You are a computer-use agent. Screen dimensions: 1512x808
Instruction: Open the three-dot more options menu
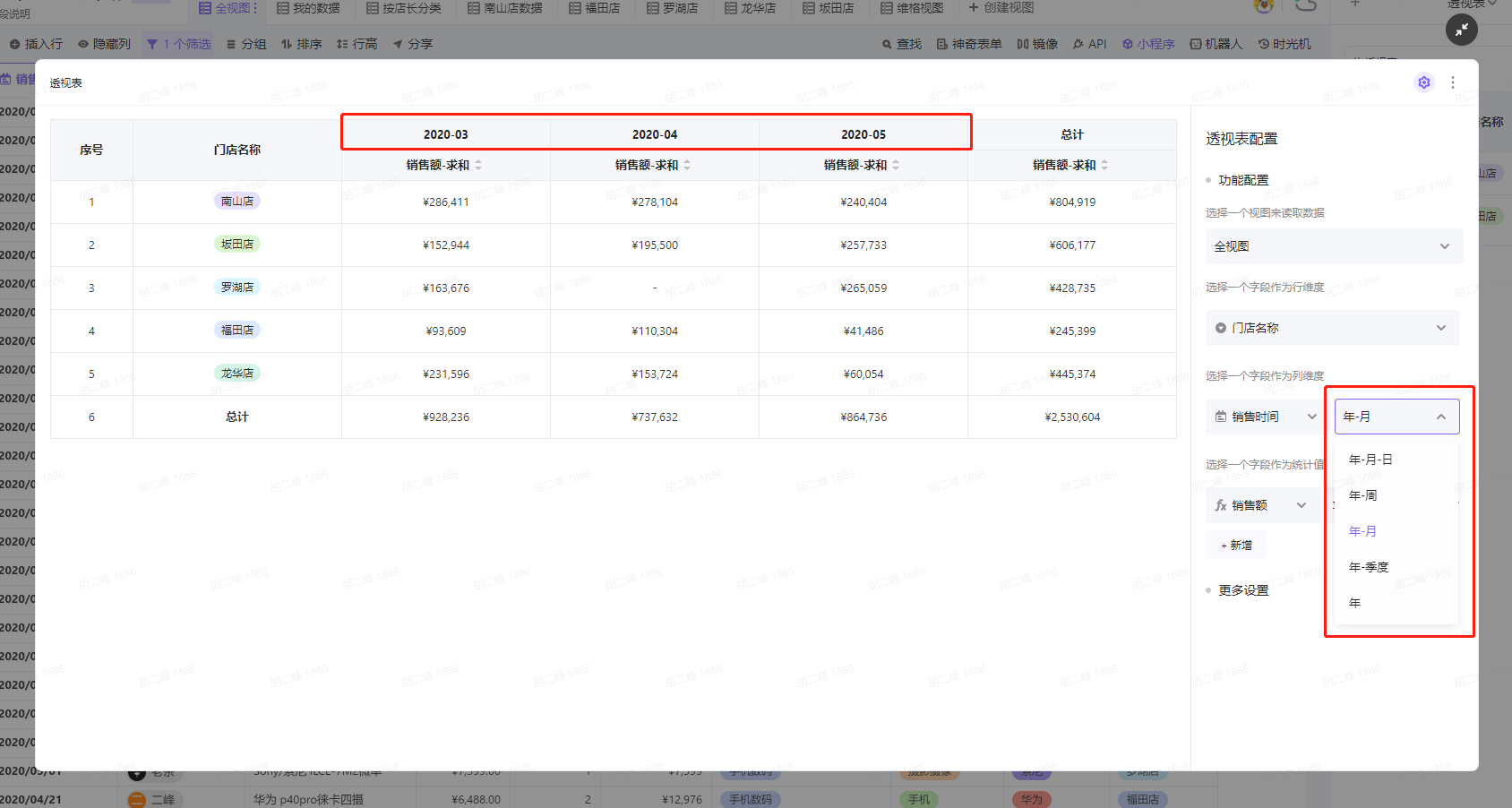point(1453,82)
